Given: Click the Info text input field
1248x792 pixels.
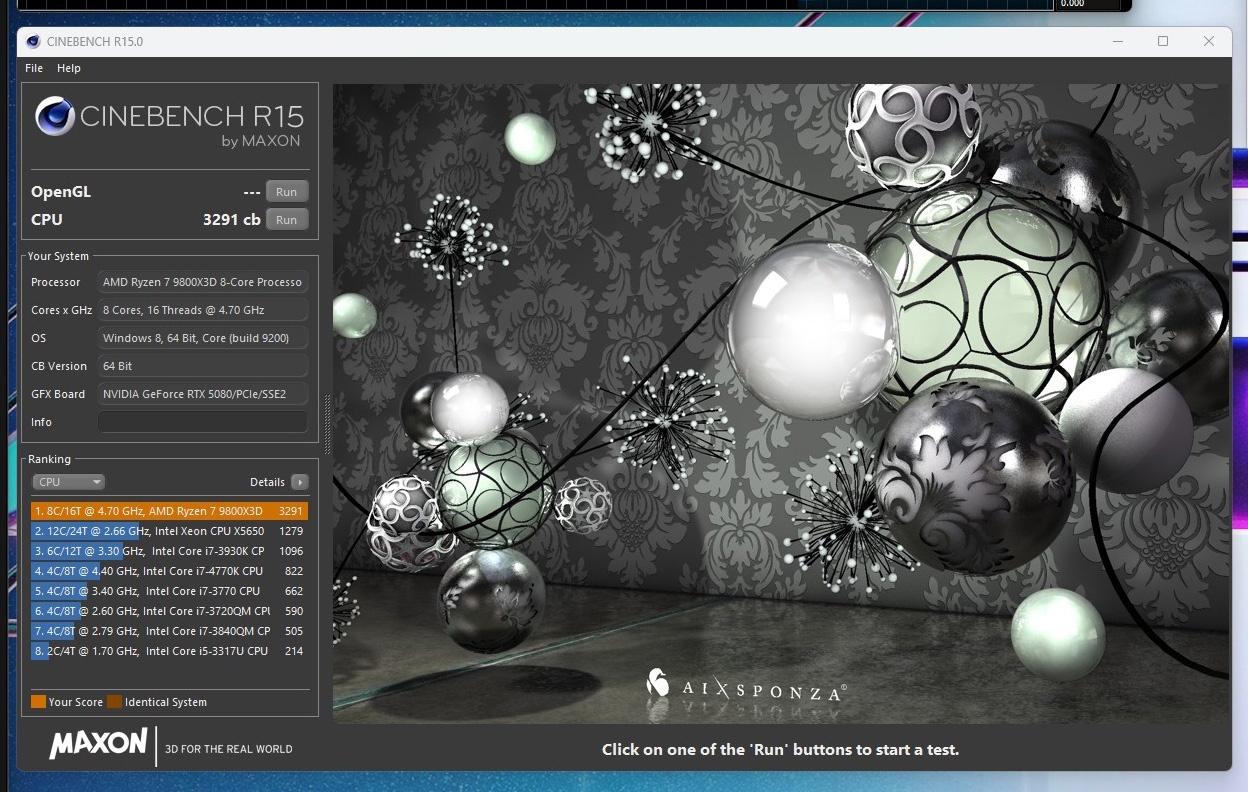Looking at the screenshot, I should (x=203, y=422).
